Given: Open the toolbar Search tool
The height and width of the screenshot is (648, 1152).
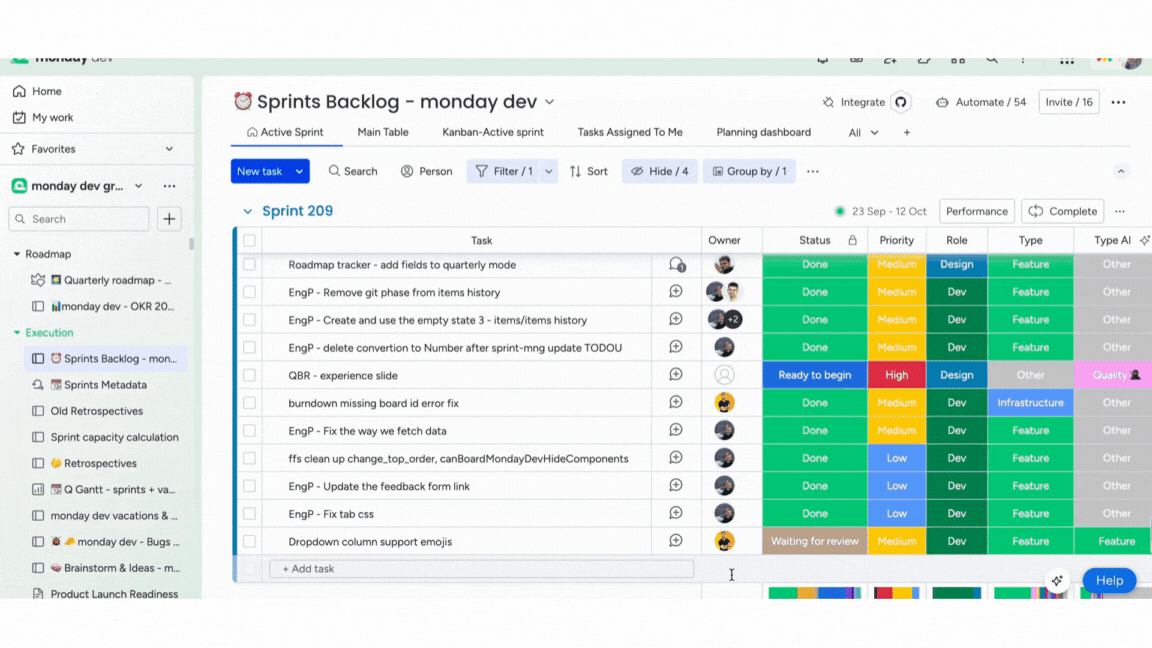Looking at the screenshot, I should click(353, 171).
